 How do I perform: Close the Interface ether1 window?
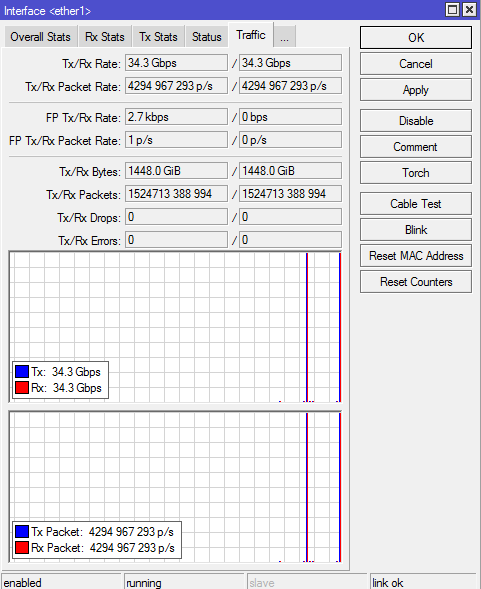pyautogui.click(x=469, y=10)
